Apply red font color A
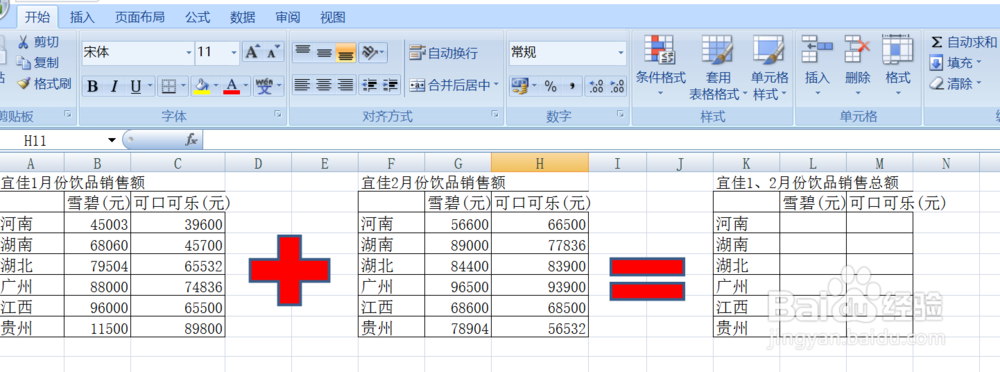Image resolution: width=1000 pixels, height=372 pixels. click(232, 86)
